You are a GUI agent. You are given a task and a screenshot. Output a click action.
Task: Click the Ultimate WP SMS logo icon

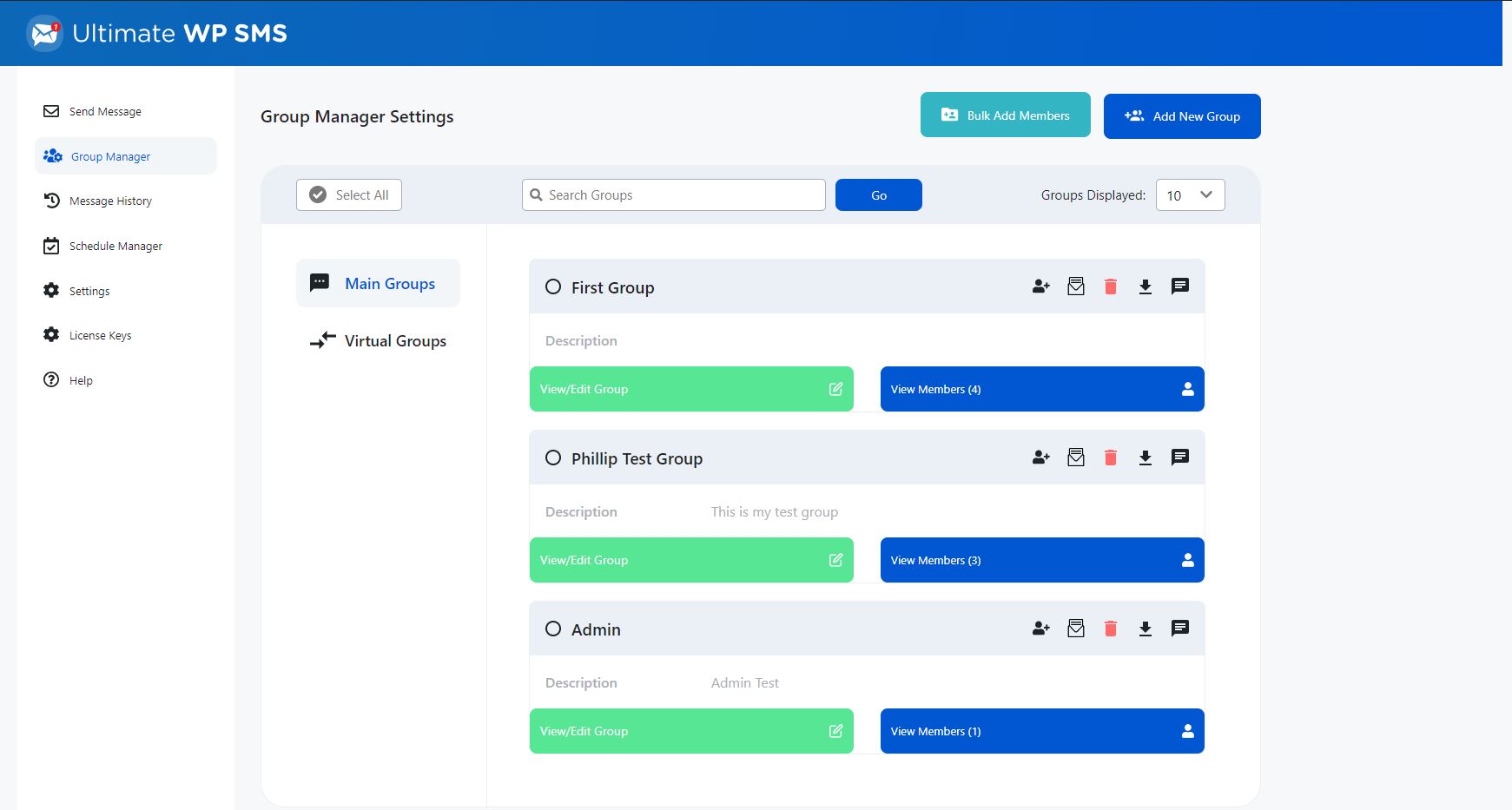44,33
